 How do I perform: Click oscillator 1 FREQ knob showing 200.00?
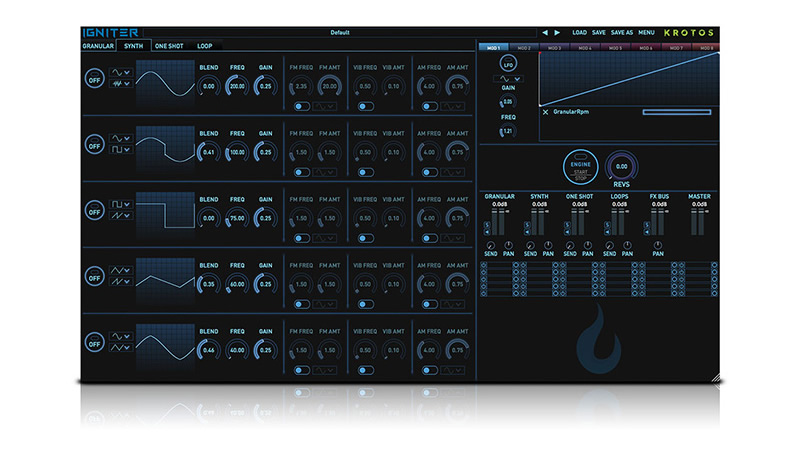pos(237,86)
